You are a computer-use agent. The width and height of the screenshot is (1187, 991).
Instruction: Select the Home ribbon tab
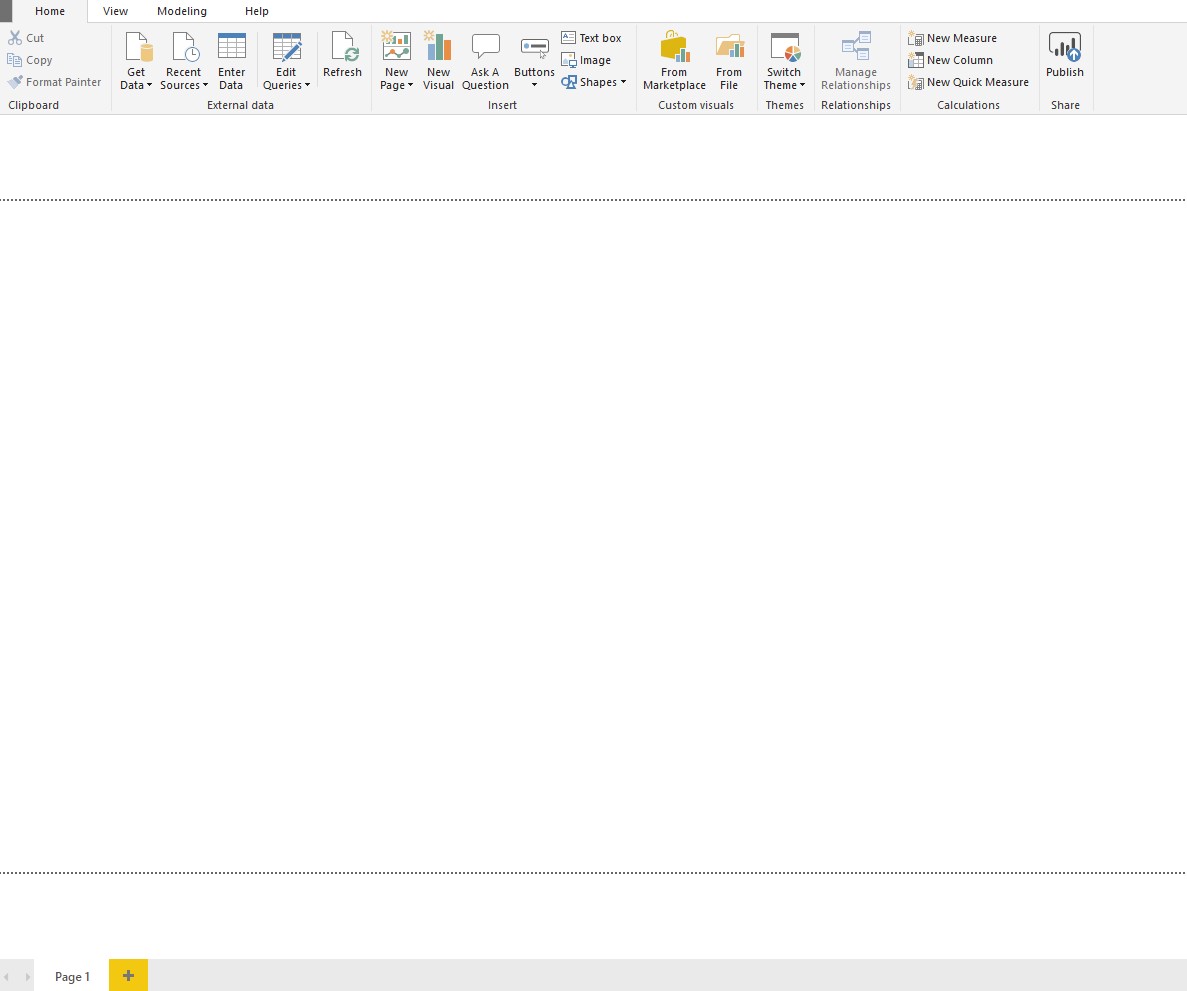[50, 11]
